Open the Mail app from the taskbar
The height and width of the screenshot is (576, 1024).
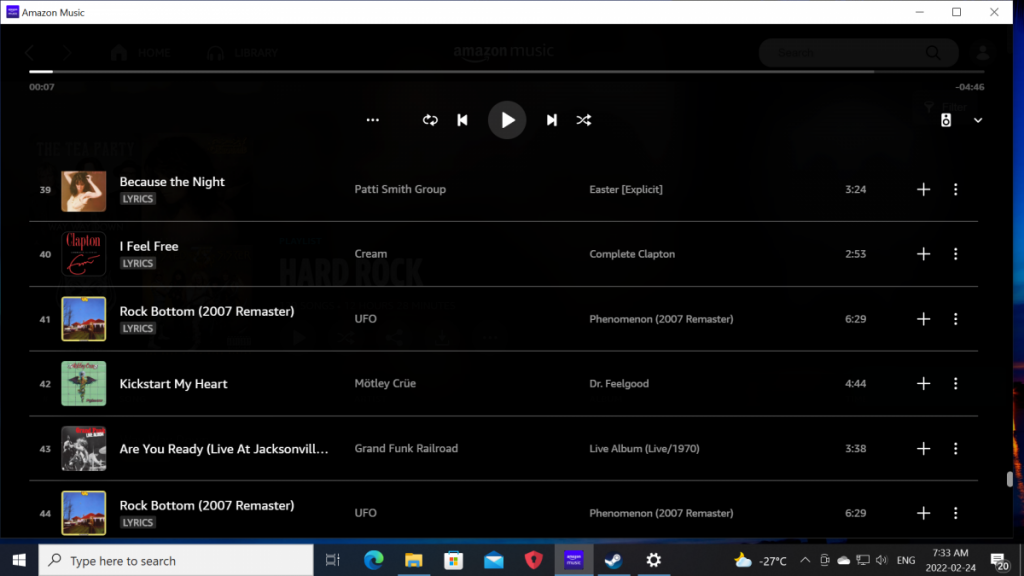[x=494, y=560]
